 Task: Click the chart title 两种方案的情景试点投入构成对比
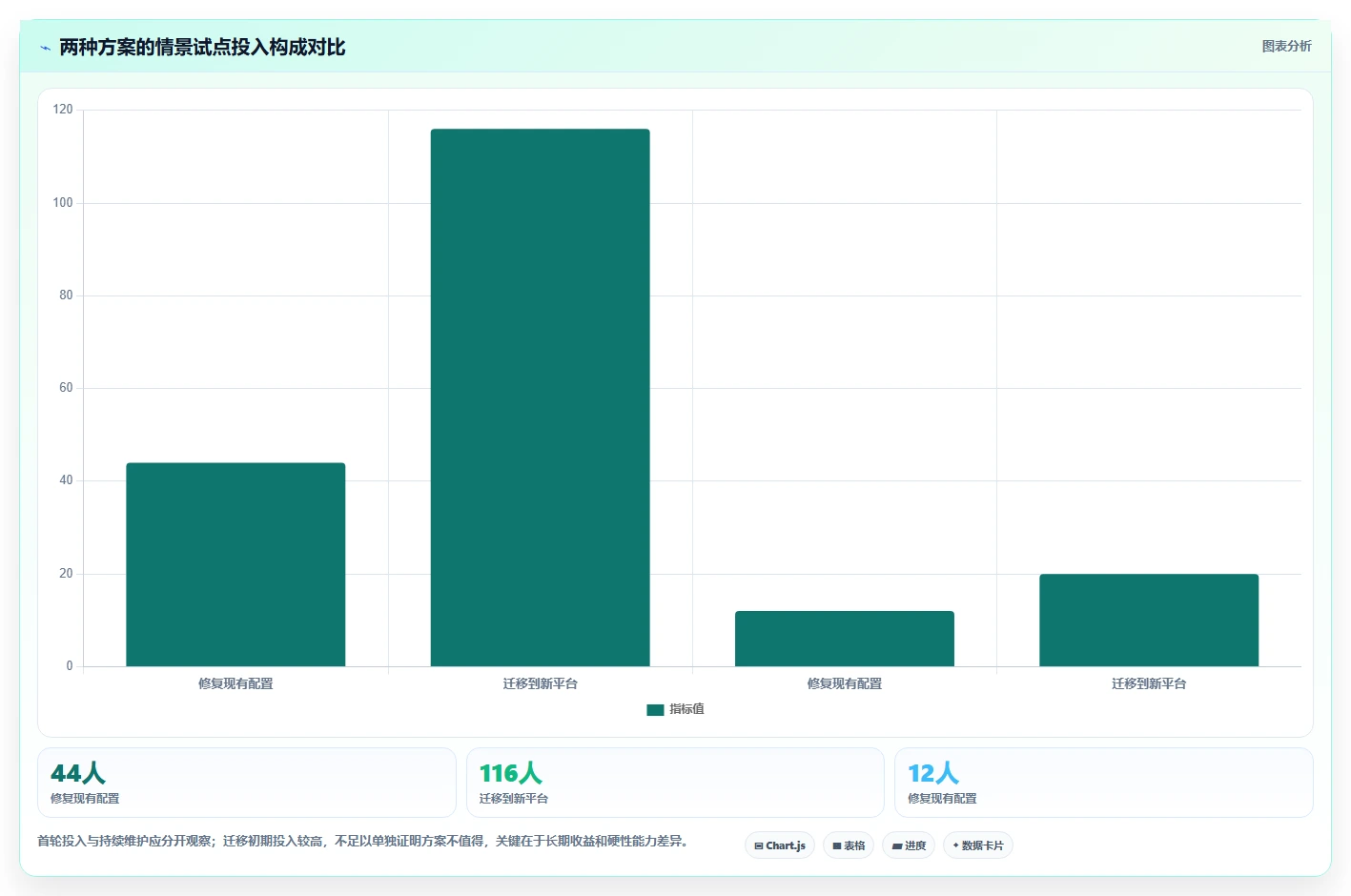(x=202, y=47)
